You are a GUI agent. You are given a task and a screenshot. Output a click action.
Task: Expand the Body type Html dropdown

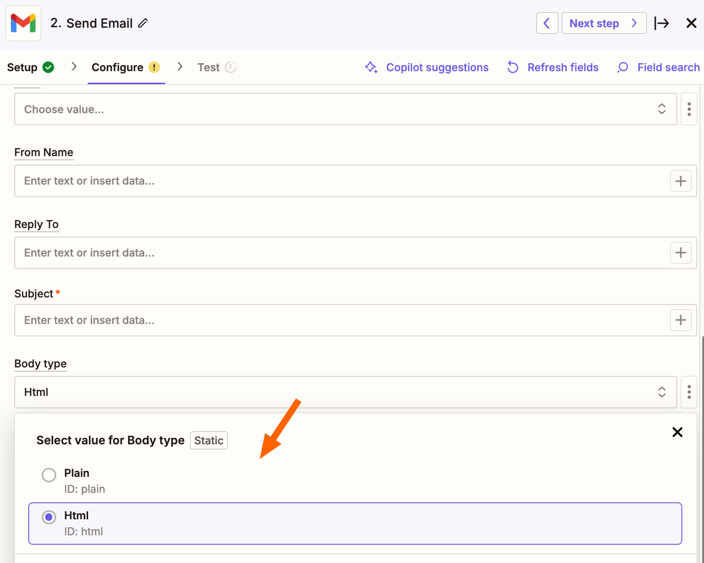pos(345,392)
